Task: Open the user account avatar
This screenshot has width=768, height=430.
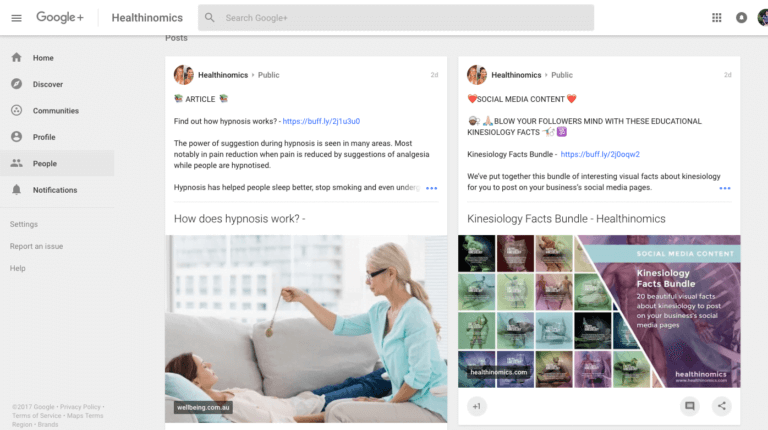Action: coord(764,18)
